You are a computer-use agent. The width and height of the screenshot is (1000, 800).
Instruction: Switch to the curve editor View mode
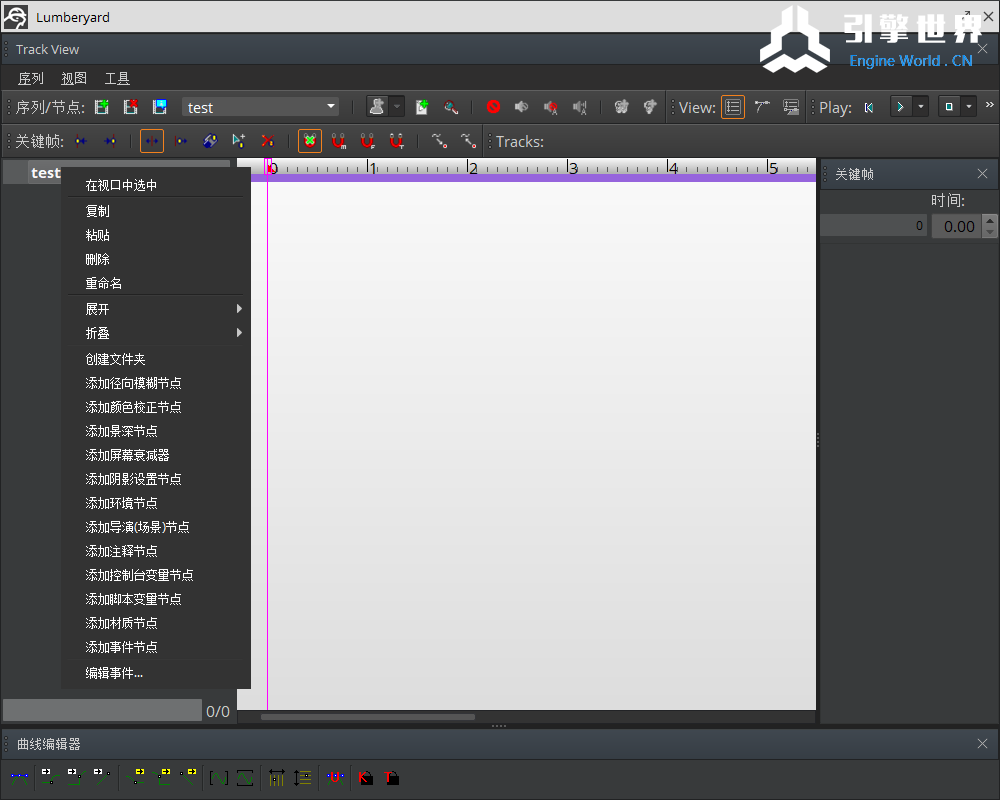coord(762,107)
